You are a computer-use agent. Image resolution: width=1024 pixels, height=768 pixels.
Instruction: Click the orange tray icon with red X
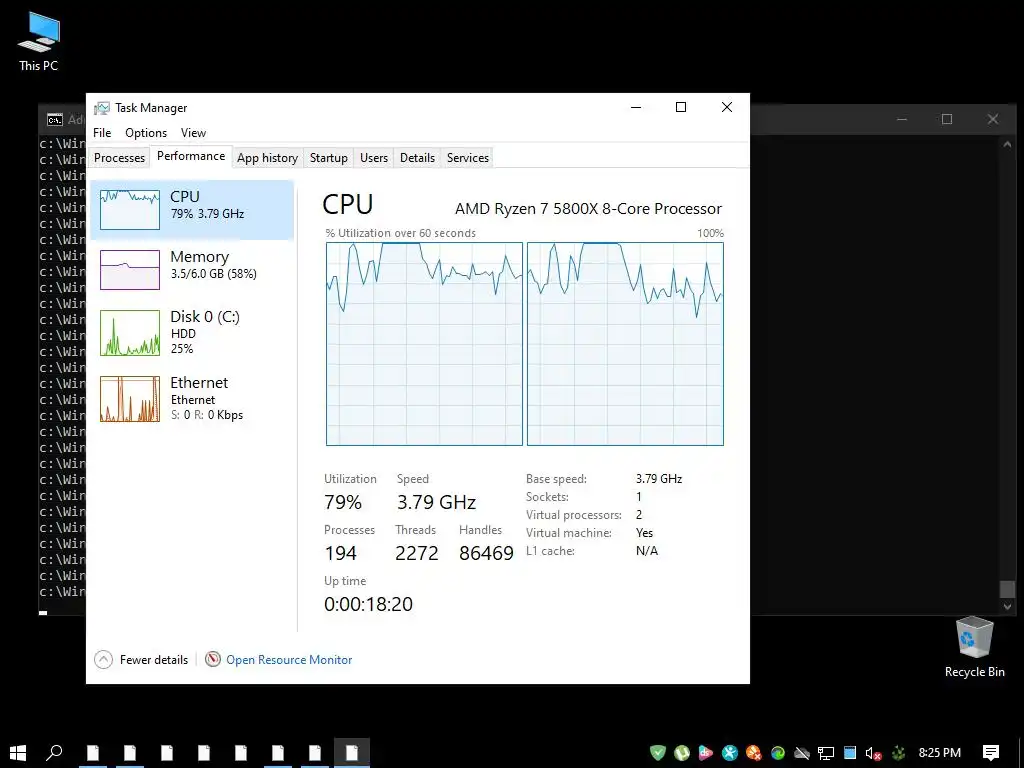754,753
